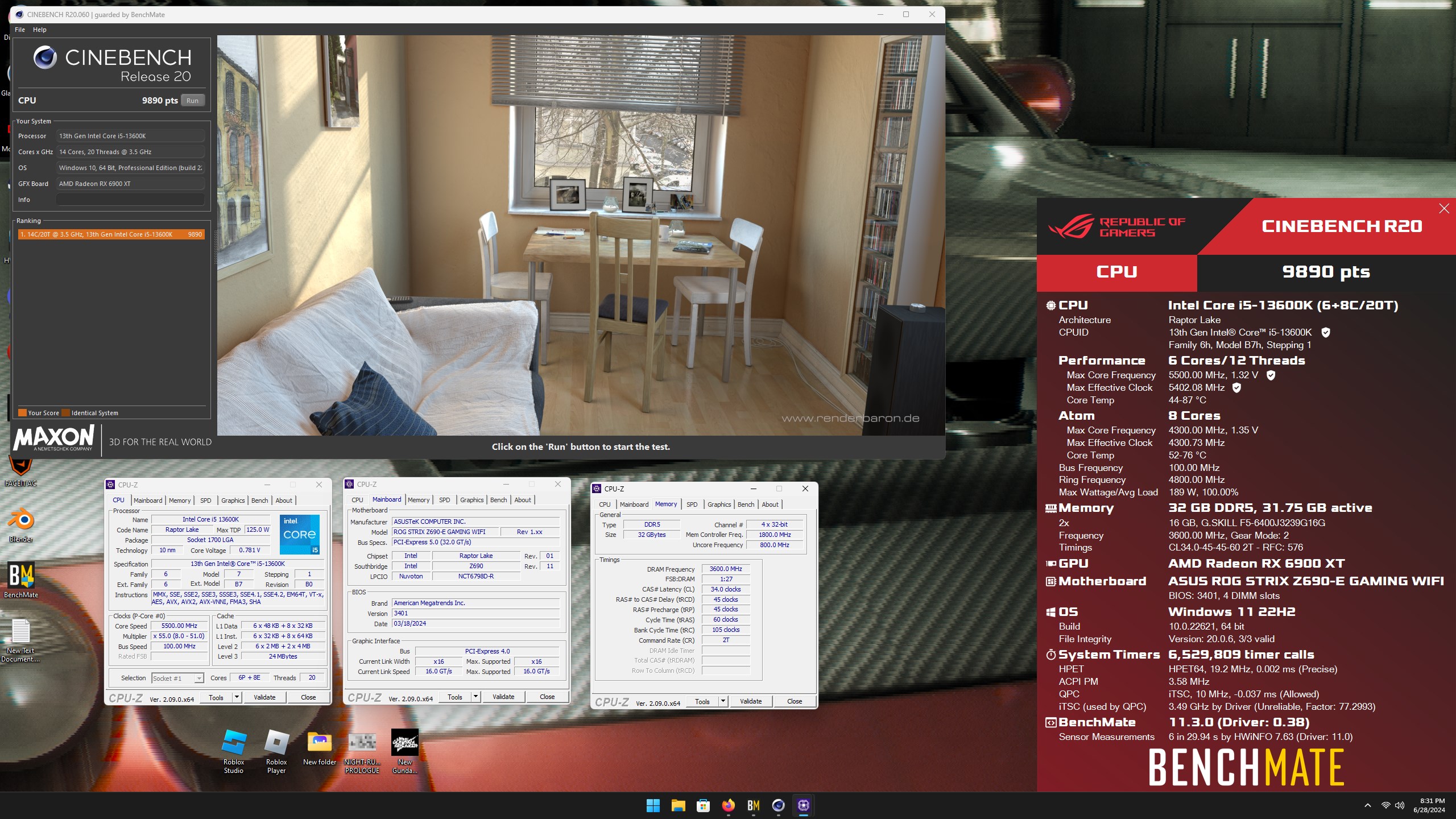Open Bench tab in first CPU-Z window
This screenshot has height=819, width=1456.
click(259, 500)
